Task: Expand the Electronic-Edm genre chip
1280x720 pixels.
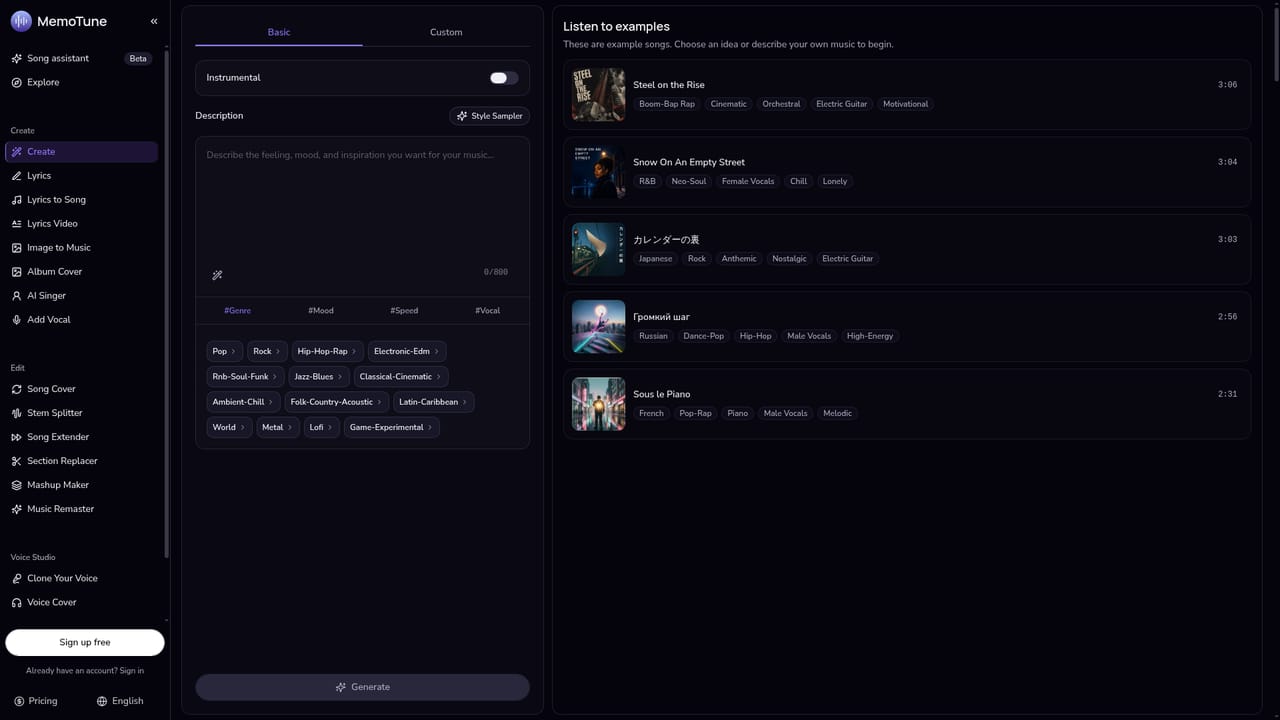Action: pyautogui.click(x=407, y=351)
